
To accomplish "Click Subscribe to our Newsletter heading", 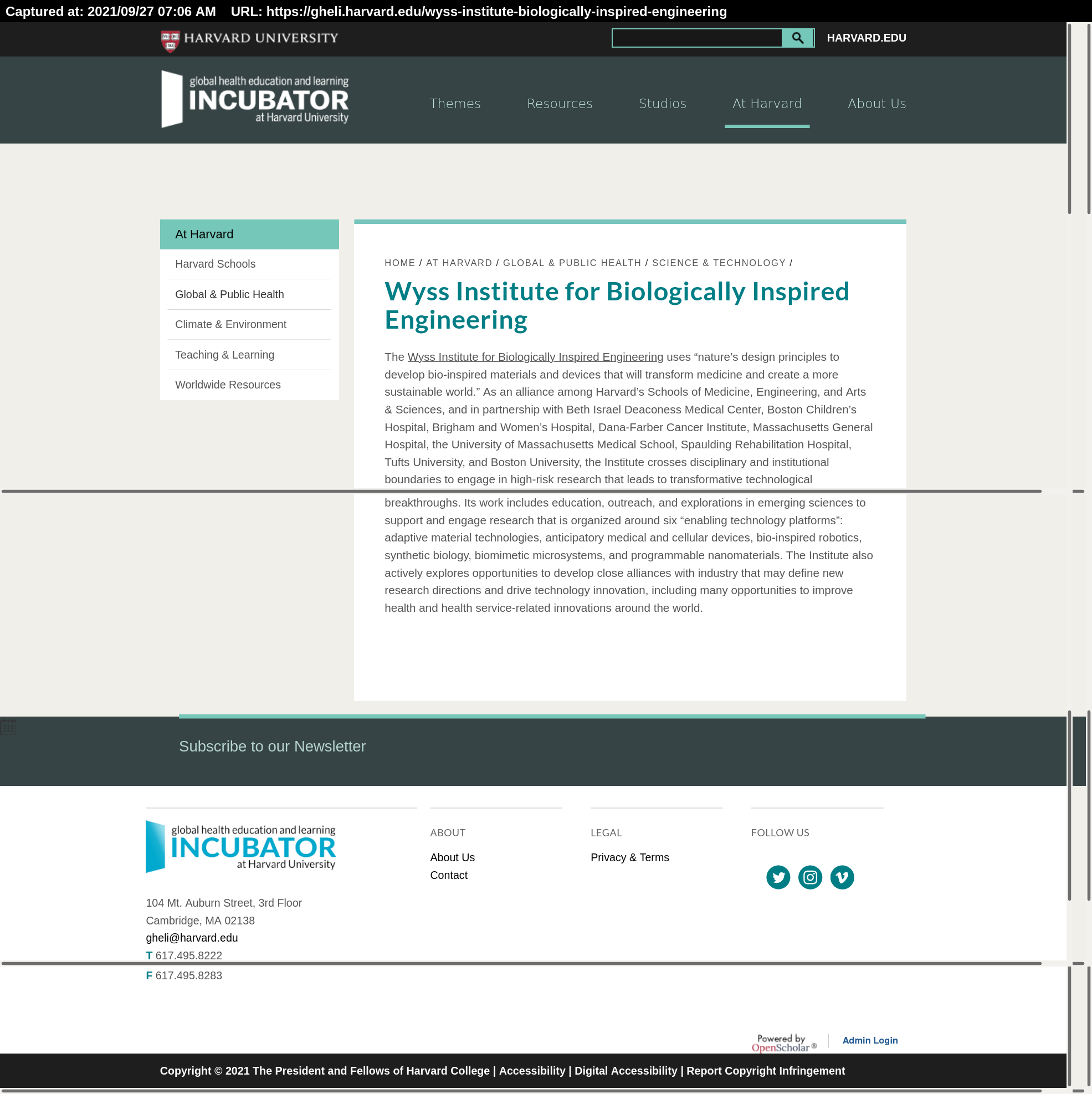I will (x=272, y=747).
